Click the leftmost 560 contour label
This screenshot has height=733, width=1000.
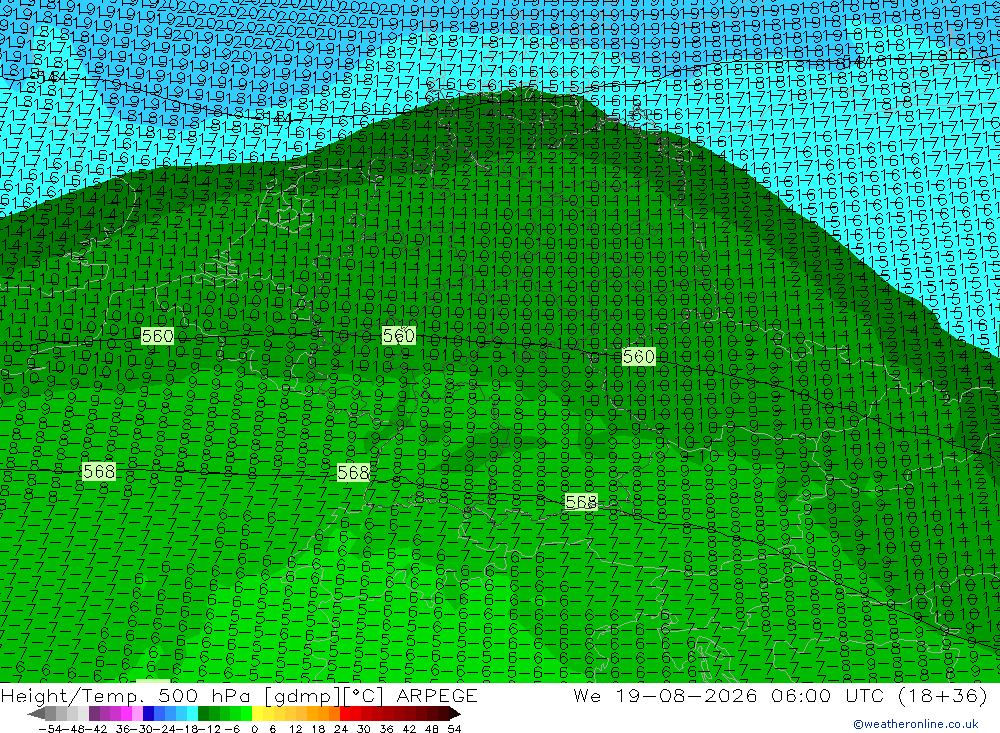tap(158, 336)
